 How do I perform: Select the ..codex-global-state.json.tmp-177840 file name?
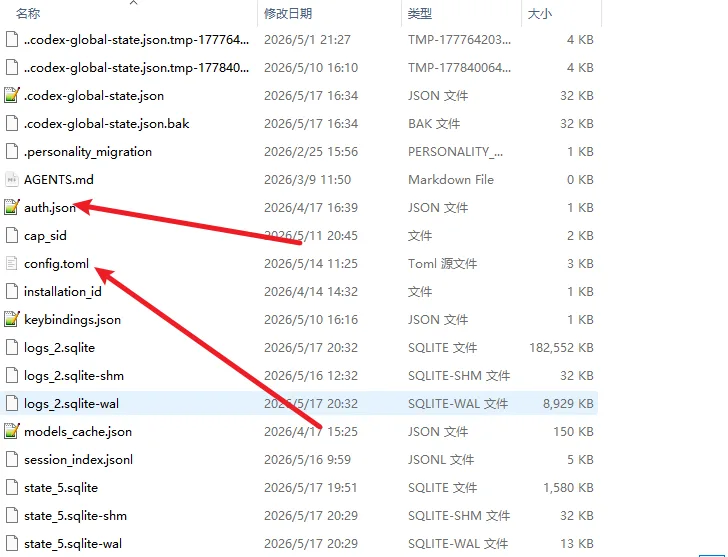pyautogui.click(x=136, y=68)
